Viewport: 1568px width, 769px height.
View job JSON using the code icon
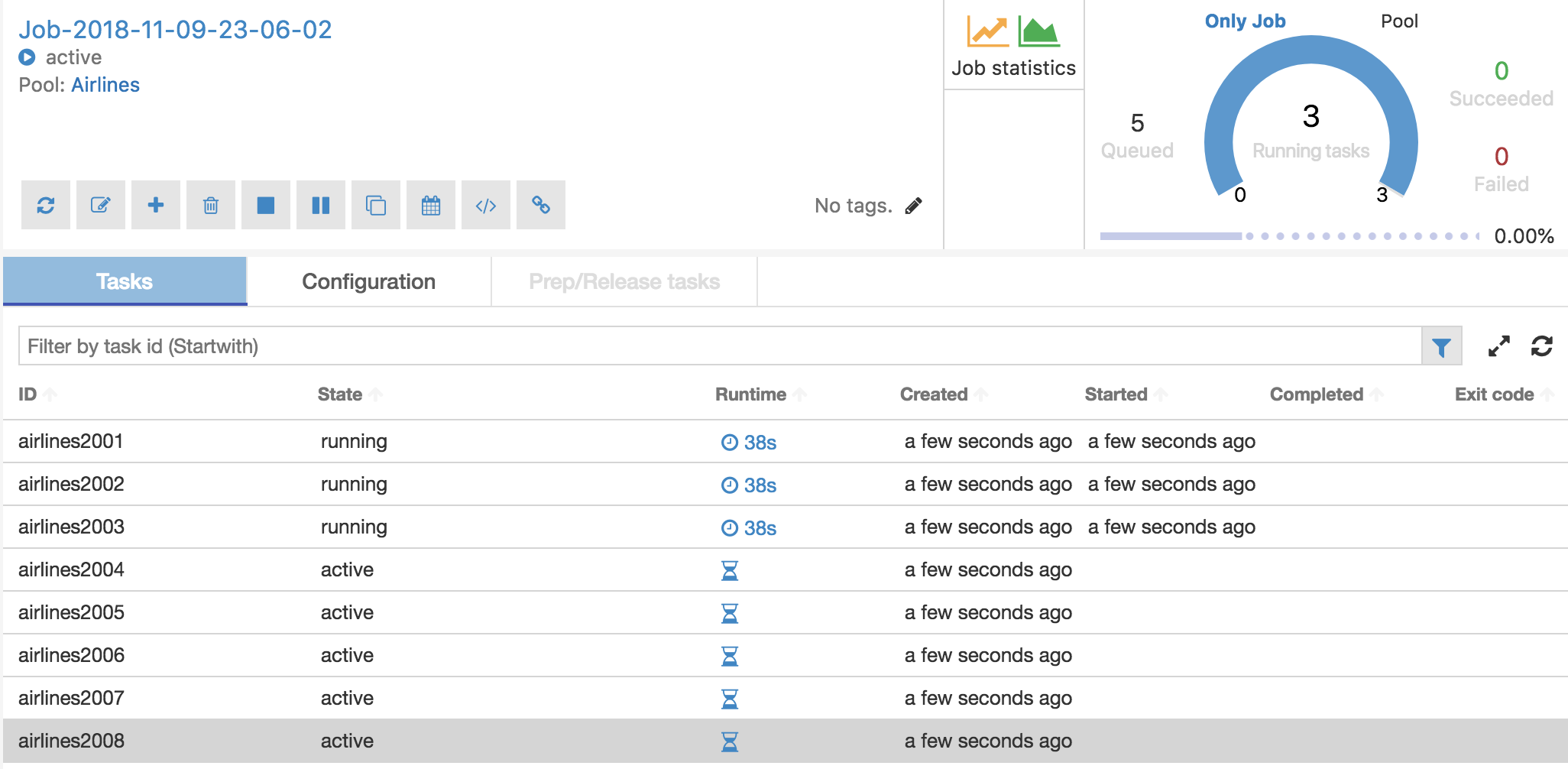pyautogui.click(x=486, y=205)
